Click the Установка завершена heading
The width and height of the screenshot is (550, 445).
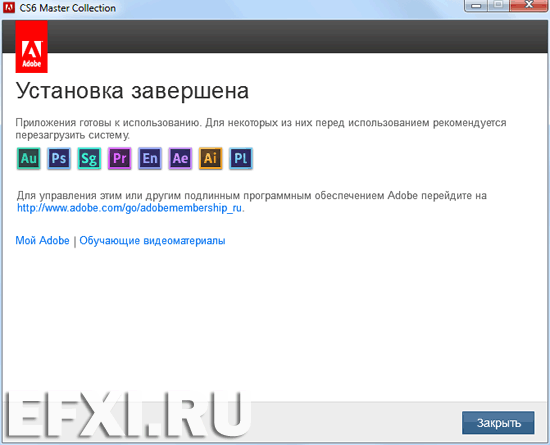coord(132,91)
